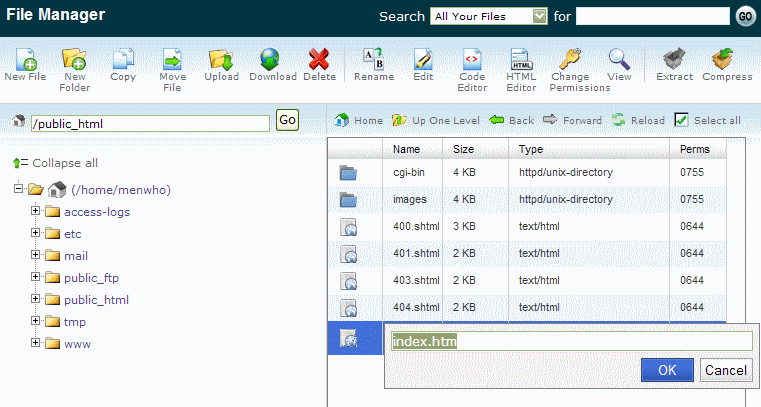This screenshot has height=407, width=761.
Task: Go Forward in folder history
Action: 572,120
